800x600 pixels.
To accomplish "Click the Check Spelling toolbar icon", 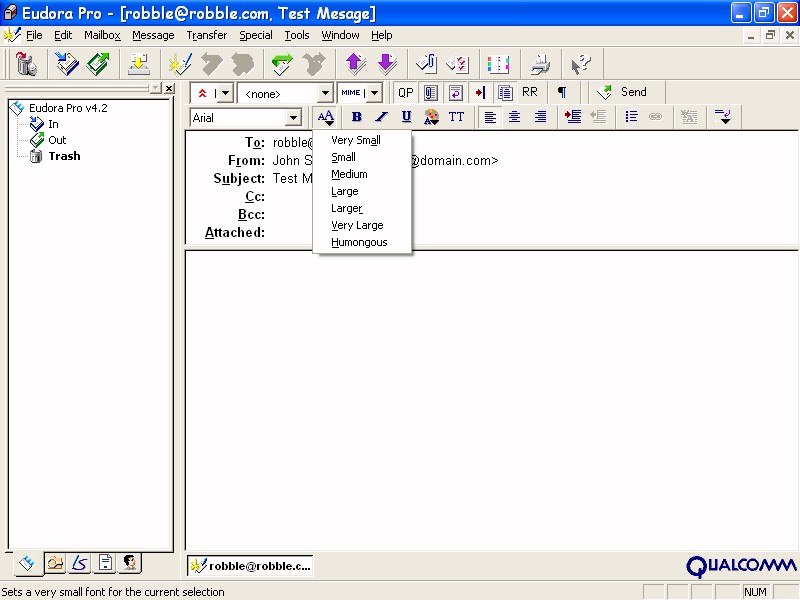I will coord(458,64).
